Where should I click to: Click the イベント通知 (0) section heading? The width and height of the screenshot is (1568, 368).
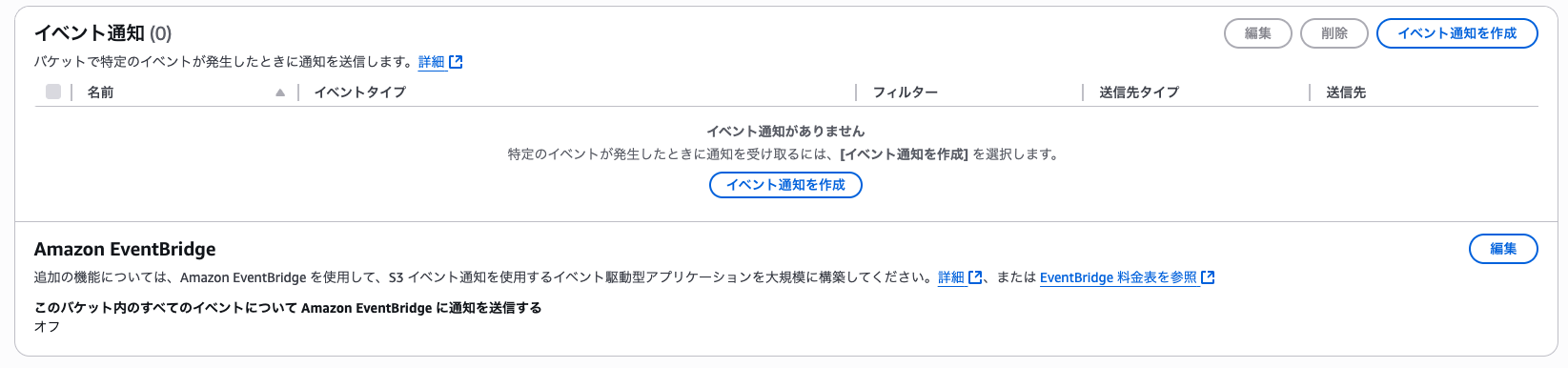[x=103, y=33]
